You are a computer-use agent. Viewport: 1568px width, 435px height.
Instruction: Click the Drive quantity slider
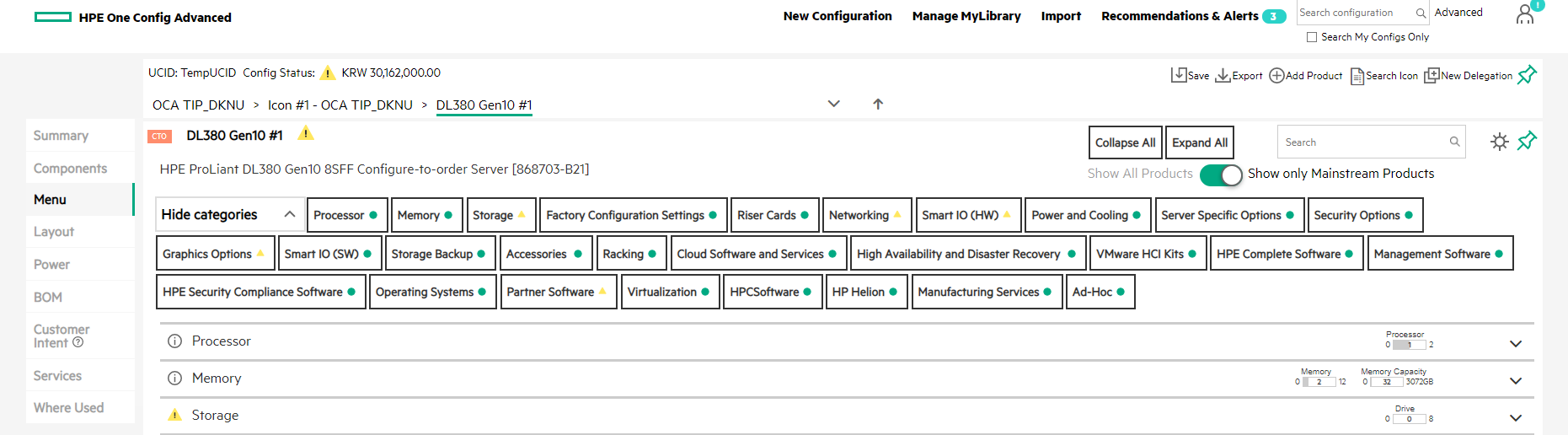(1409, 419)
